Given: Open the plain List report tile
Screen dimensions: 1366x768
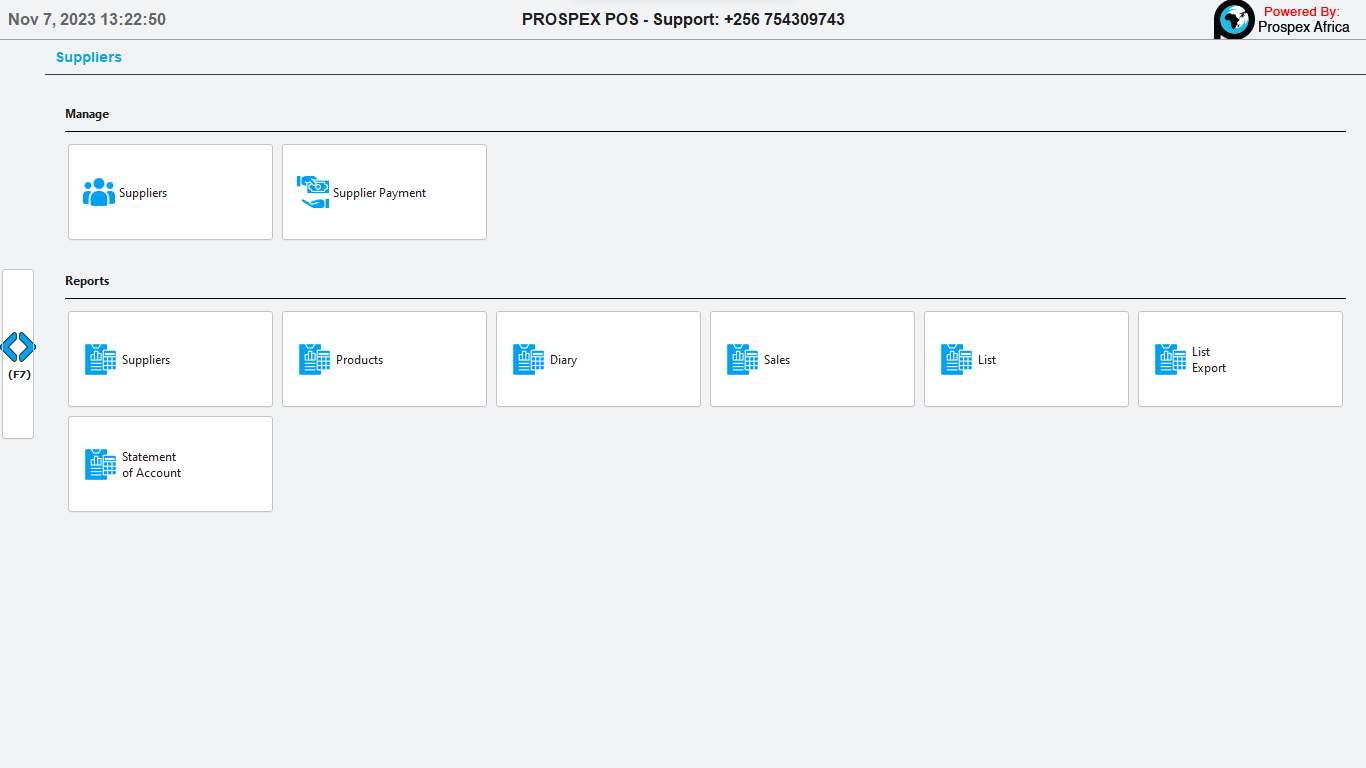Looking at the screenshot, I should coord(1026,359).
